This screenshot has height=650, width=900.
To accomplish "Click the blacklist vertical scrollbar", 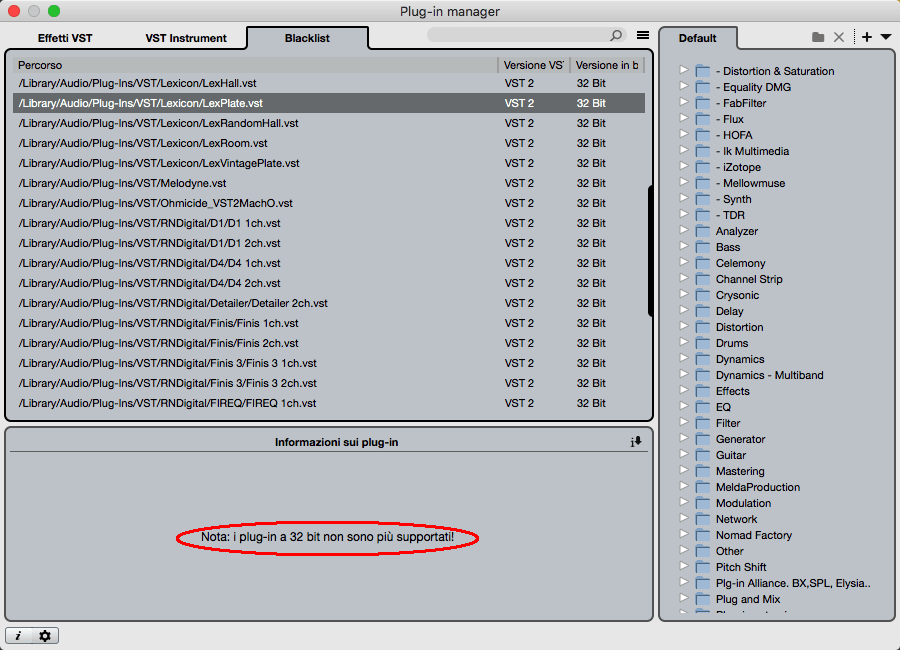I will [x=650, y=251].
